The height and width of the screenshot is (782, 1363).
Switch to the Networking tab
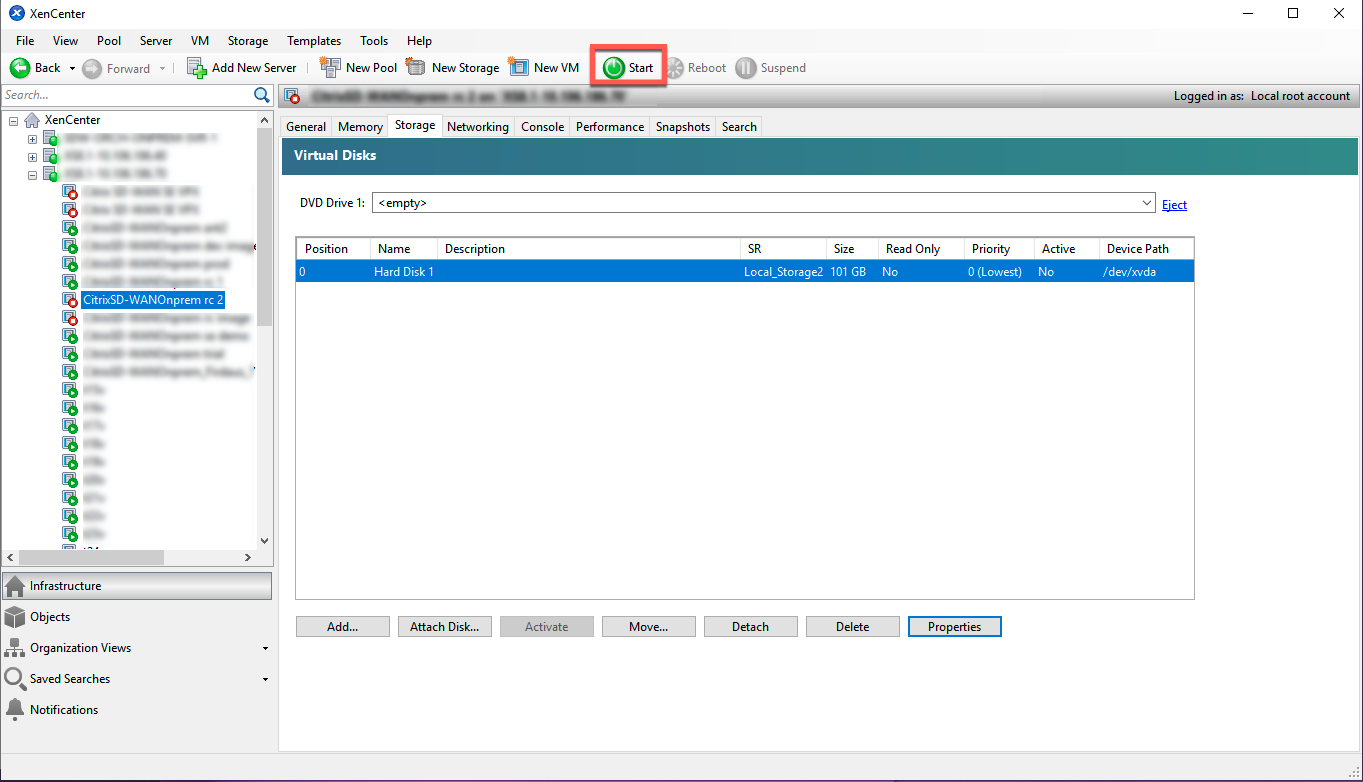[478, 127]
